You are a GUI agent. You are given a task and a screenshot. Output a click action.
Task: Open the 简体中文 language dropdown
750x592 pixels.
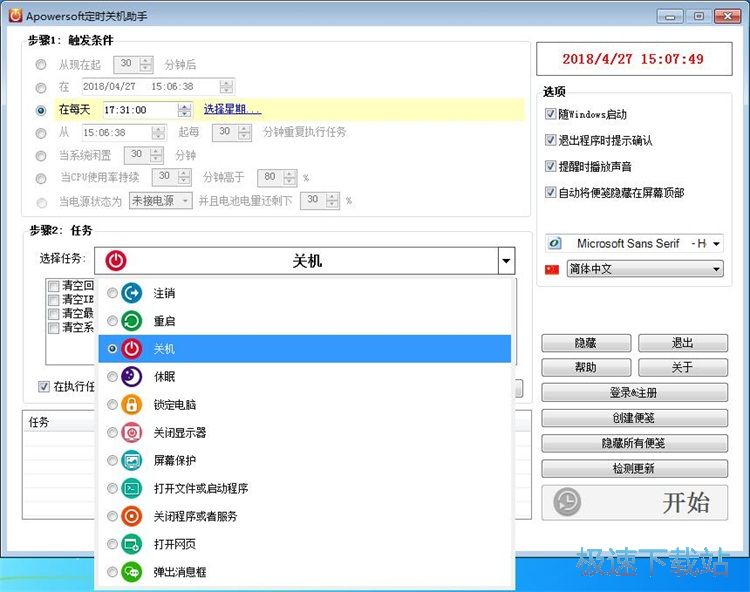[x=716, y=269]
